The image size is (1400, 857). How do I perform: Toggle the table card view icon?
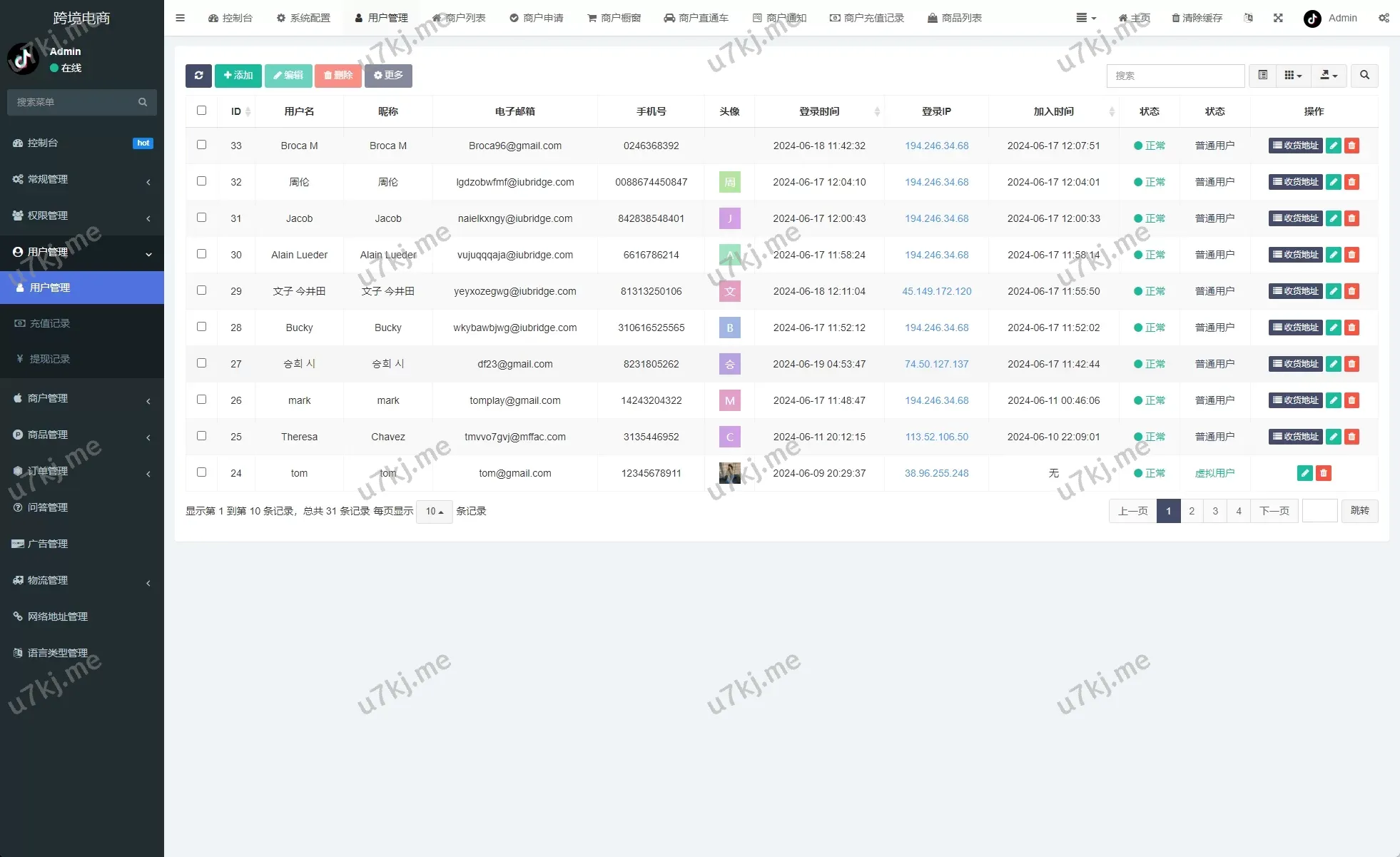1262,76
